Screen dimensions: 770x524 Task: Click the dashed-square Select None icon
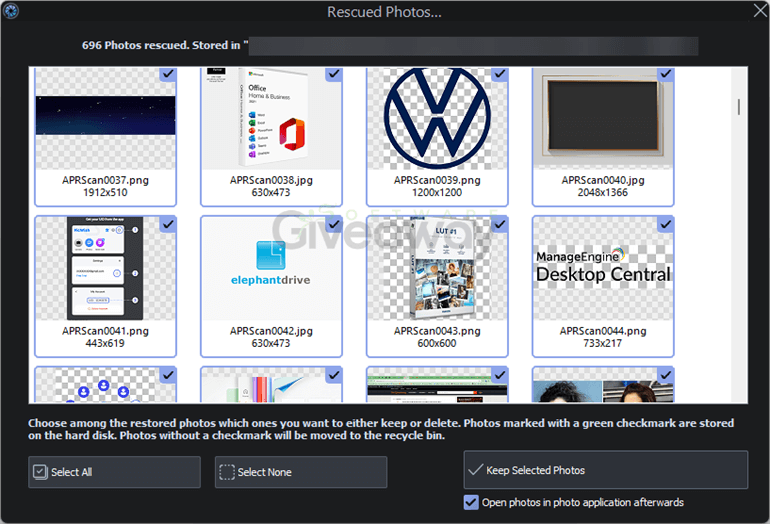(226, 471)
